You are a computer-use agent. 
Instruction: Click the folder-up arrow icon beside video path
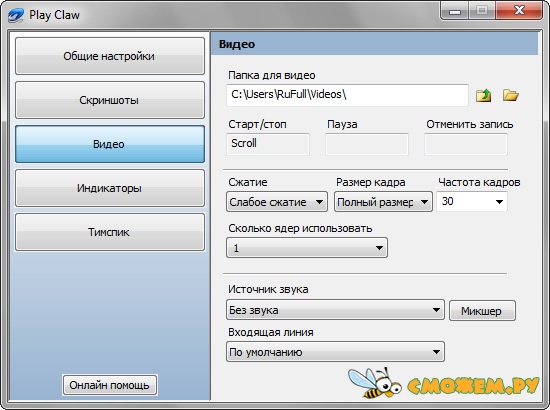pos(483,95)
